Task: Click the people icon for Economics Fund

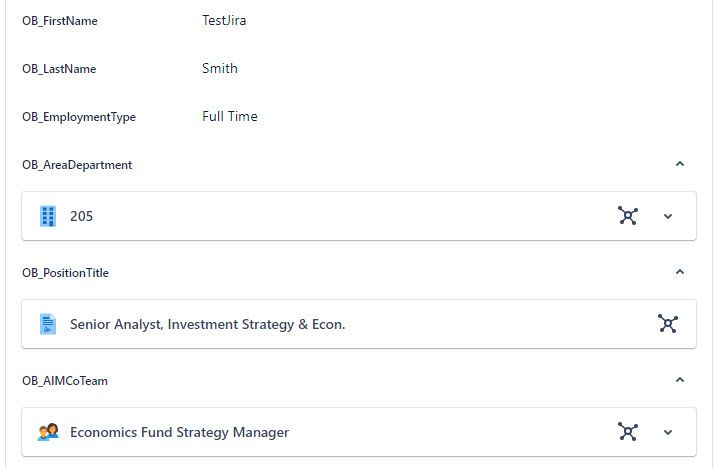Action: 48,431
